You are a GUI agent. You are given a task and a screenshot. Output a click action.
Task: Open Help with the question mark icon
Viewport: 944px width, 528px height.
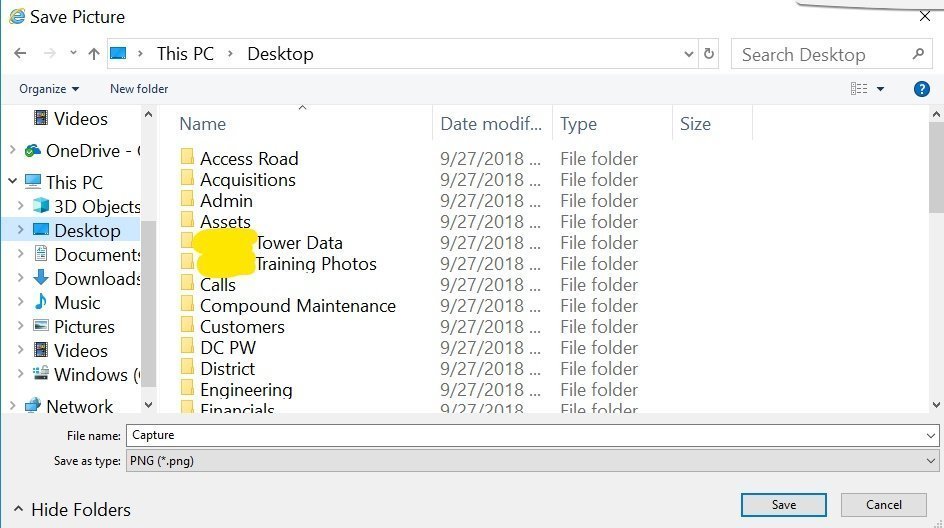point(921,89)
